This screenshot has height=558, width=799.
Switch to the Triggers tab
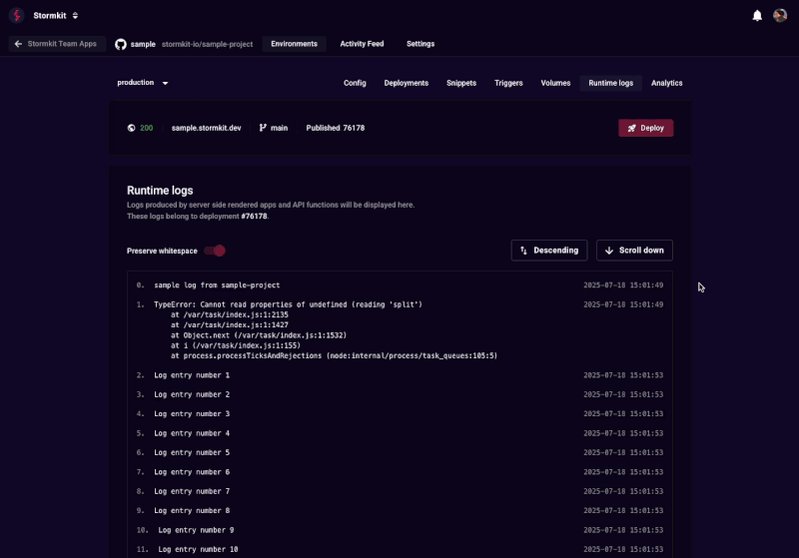point(509,83)
